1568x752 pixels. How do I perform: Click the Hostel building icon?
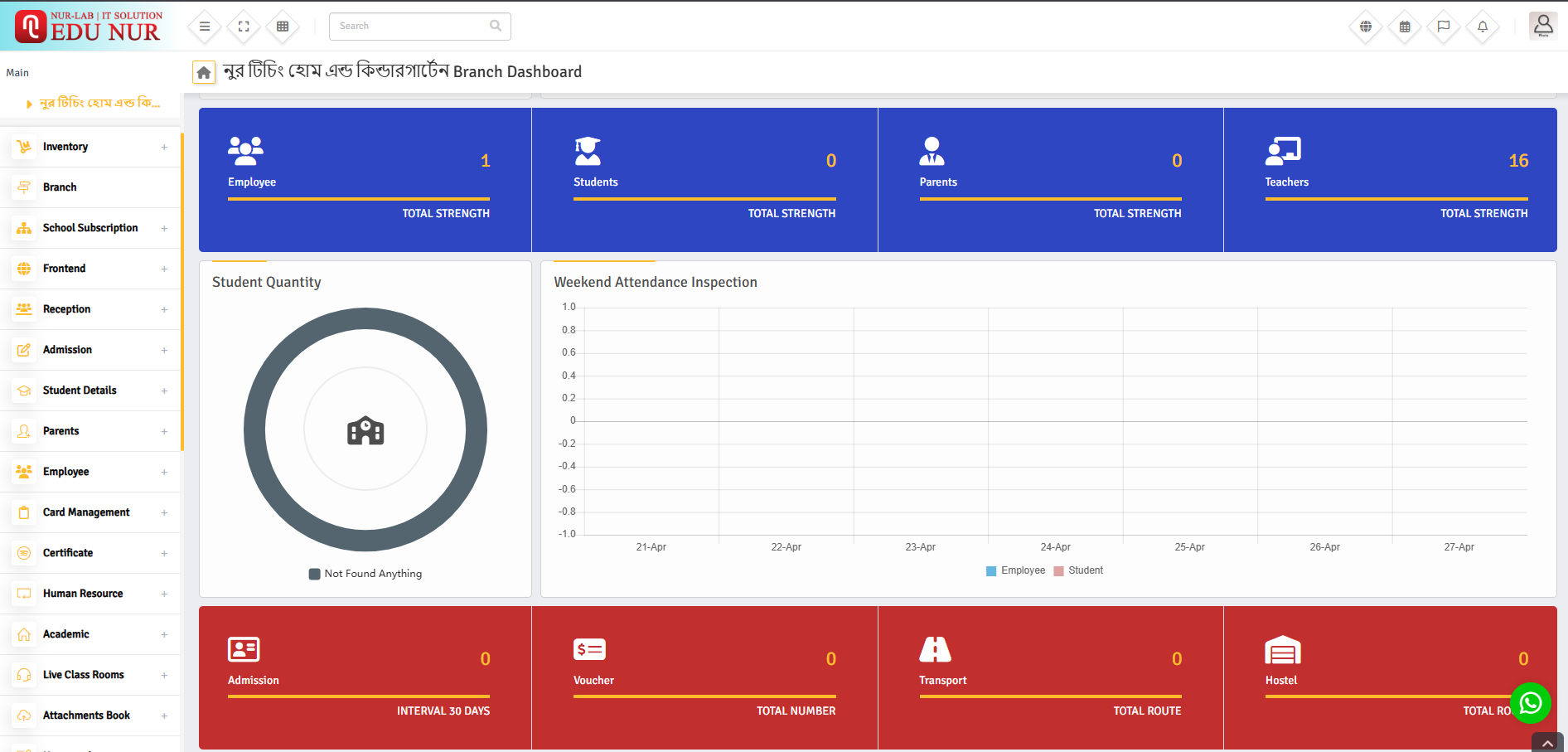[1283, 650]
